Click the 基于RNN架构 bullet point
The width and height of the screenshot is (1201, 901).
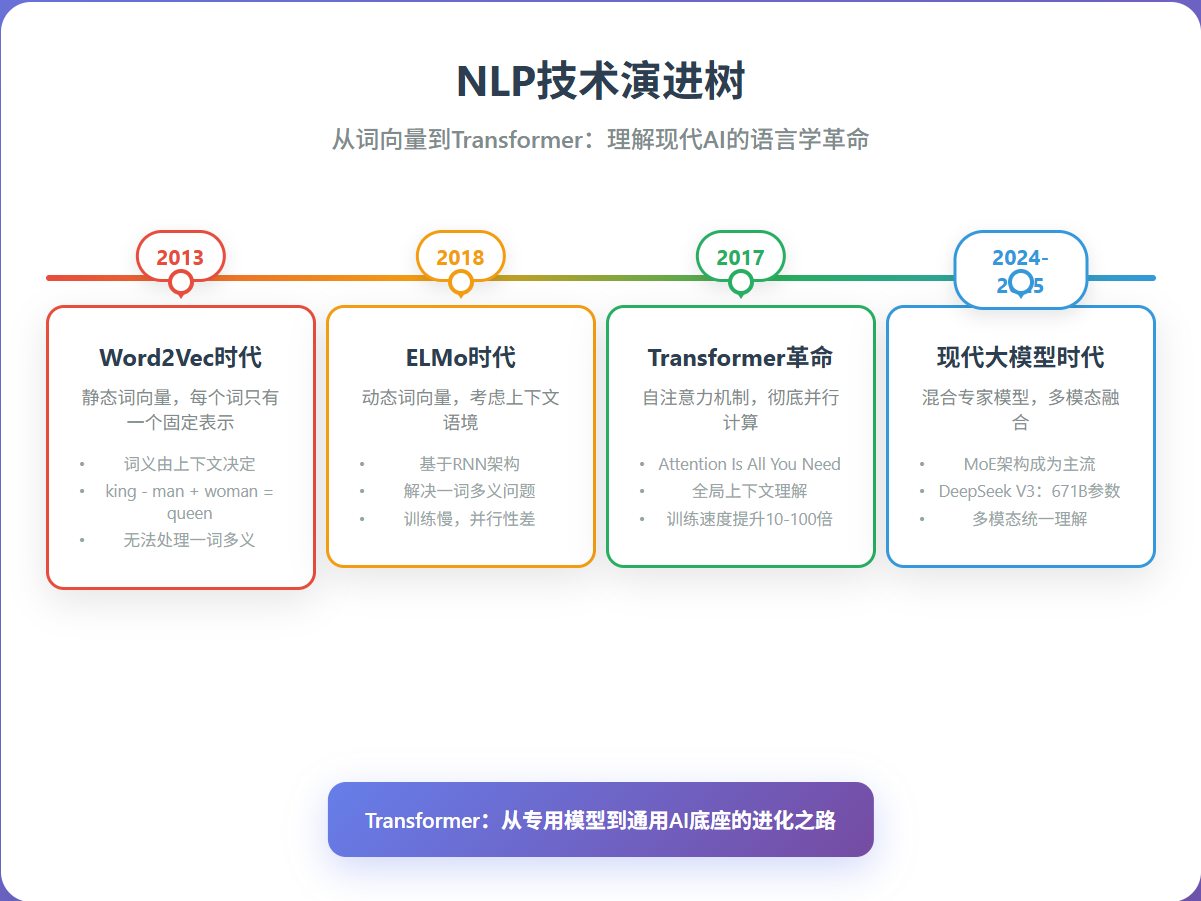465,463
